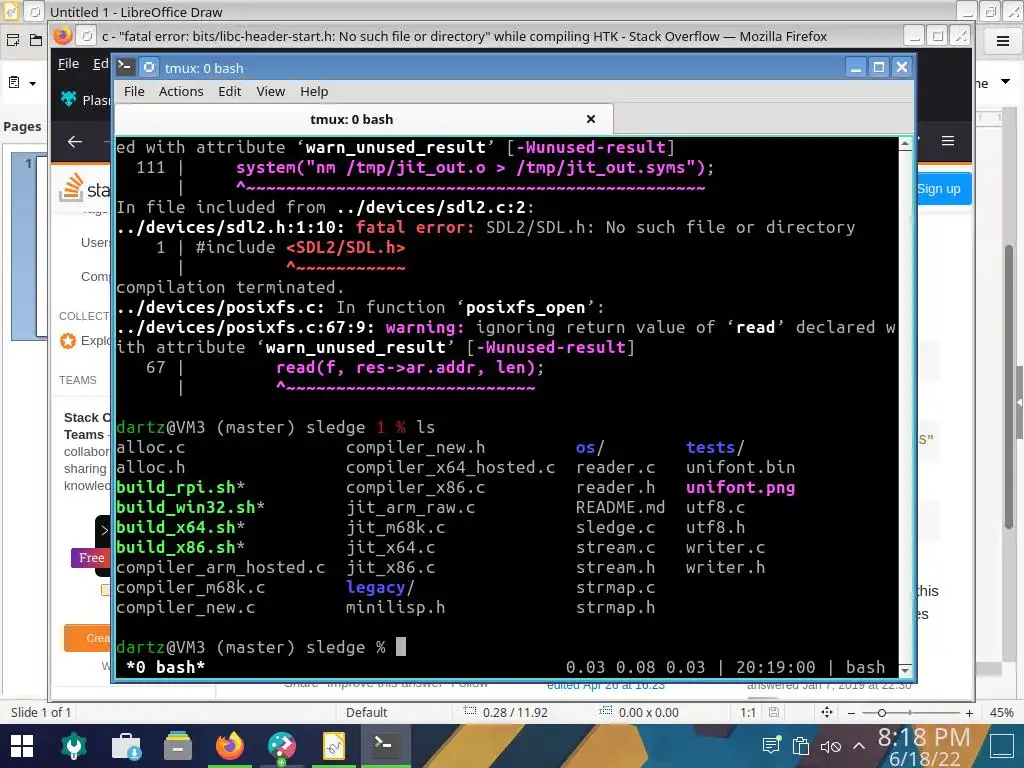Viewport: 1024px width, 768px height.
Task: Click the muted volume tray icon
Action: [830, 746]
